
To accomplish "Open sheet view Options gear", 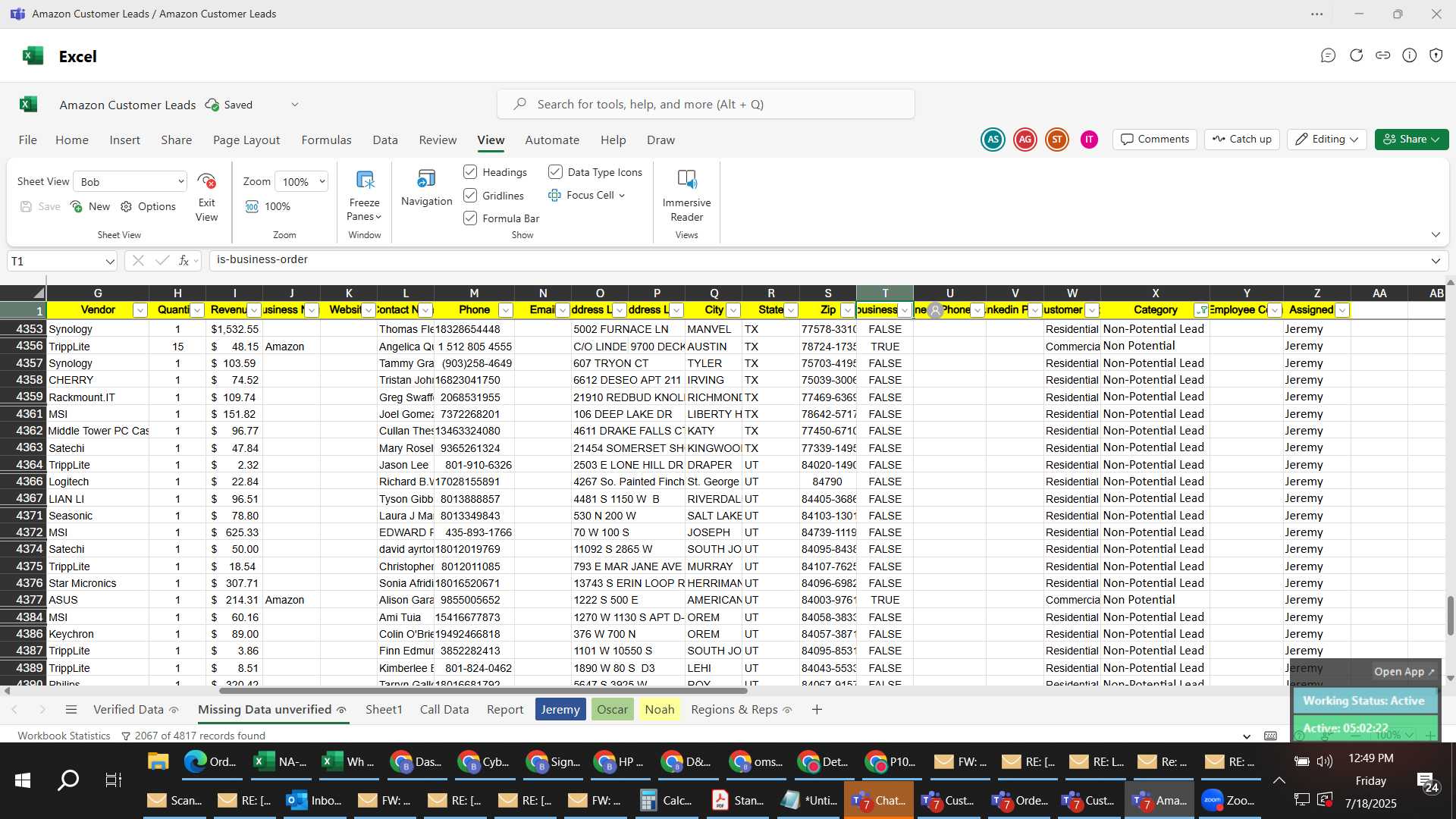I will point(127,206).
